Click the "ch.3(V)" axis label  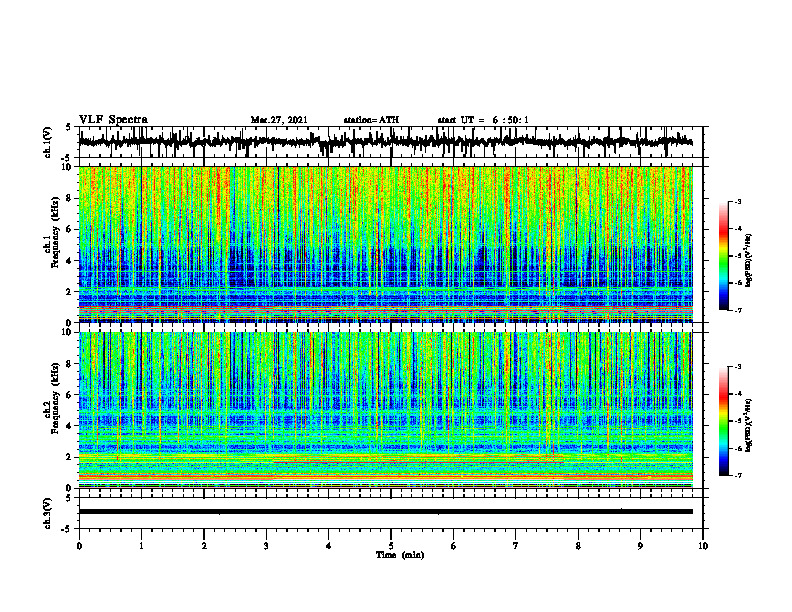click(x=48, y=513)
